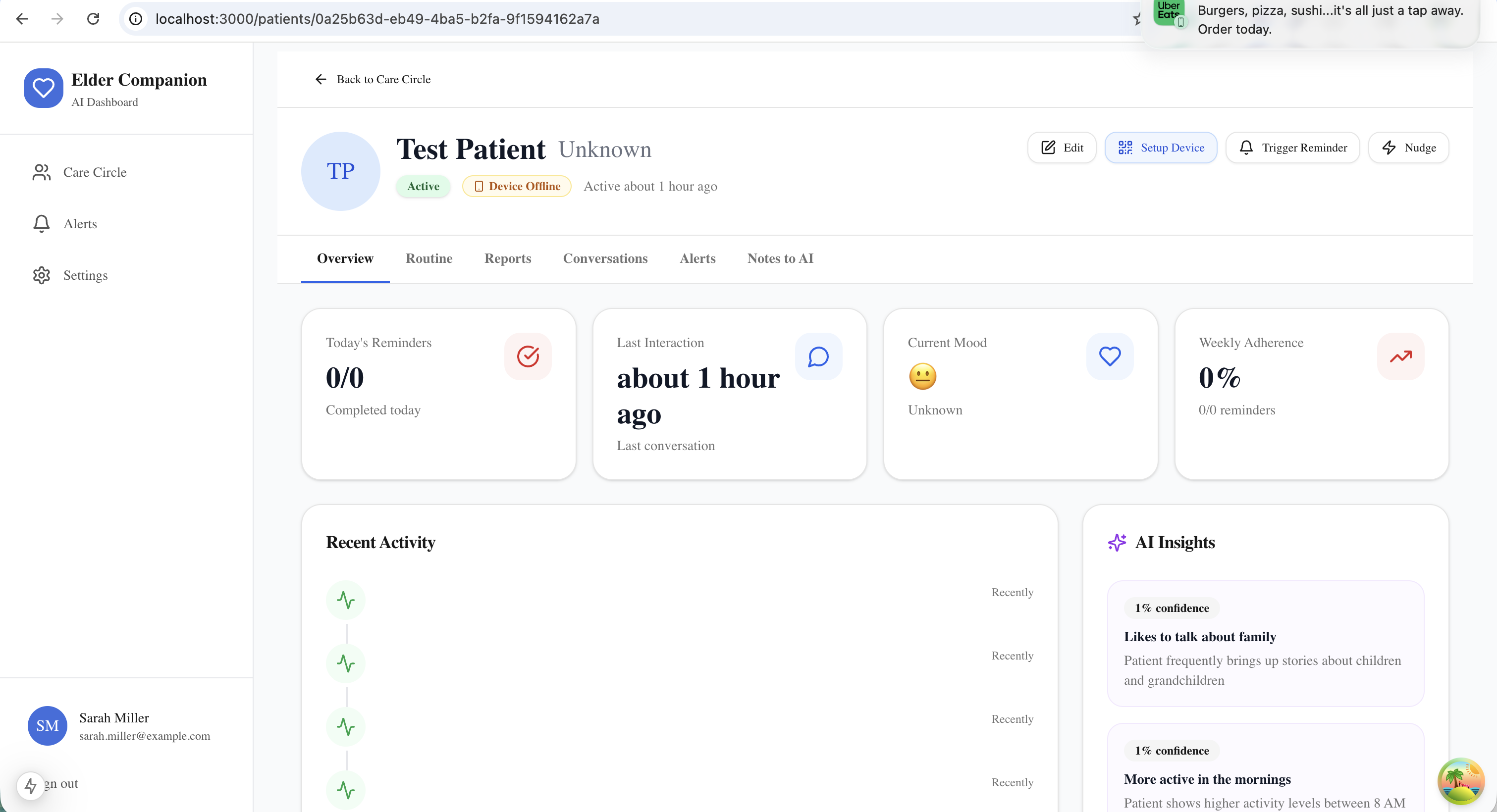Click the first Recent Activity pulse icon
Viewport: 1497px width, 812px height.
[346, 600]
